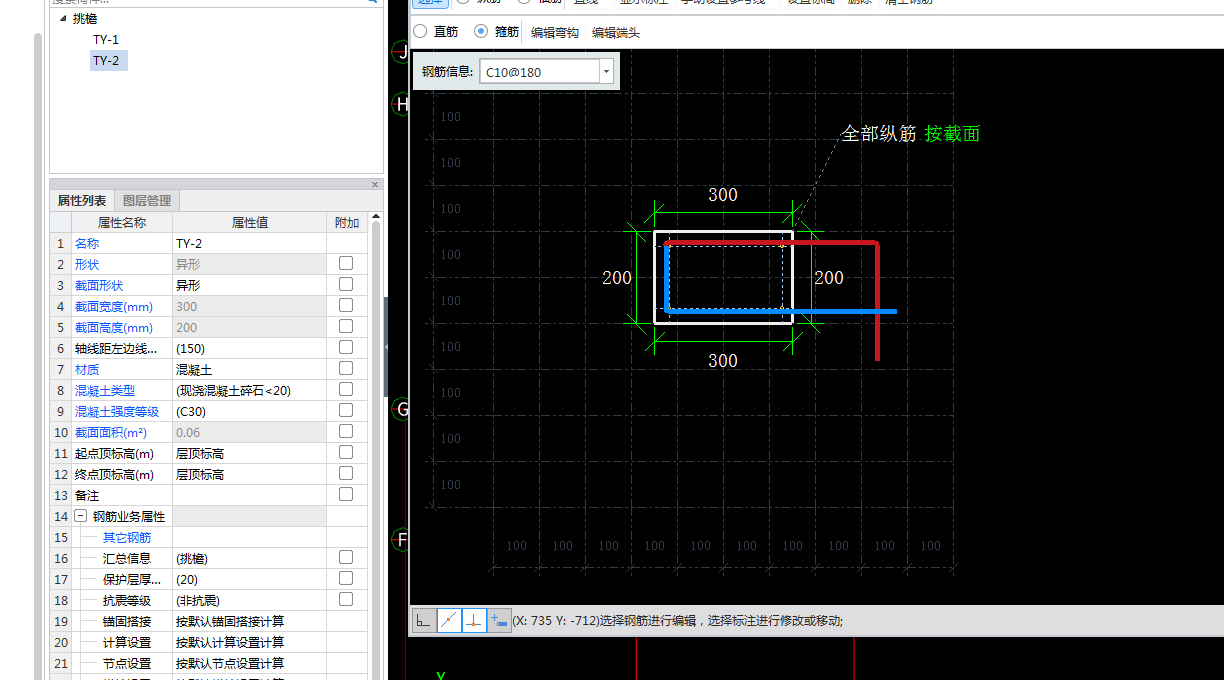Tick the 附加 checkbox for 形状
Screen dimensions: 1224x680
346,263
